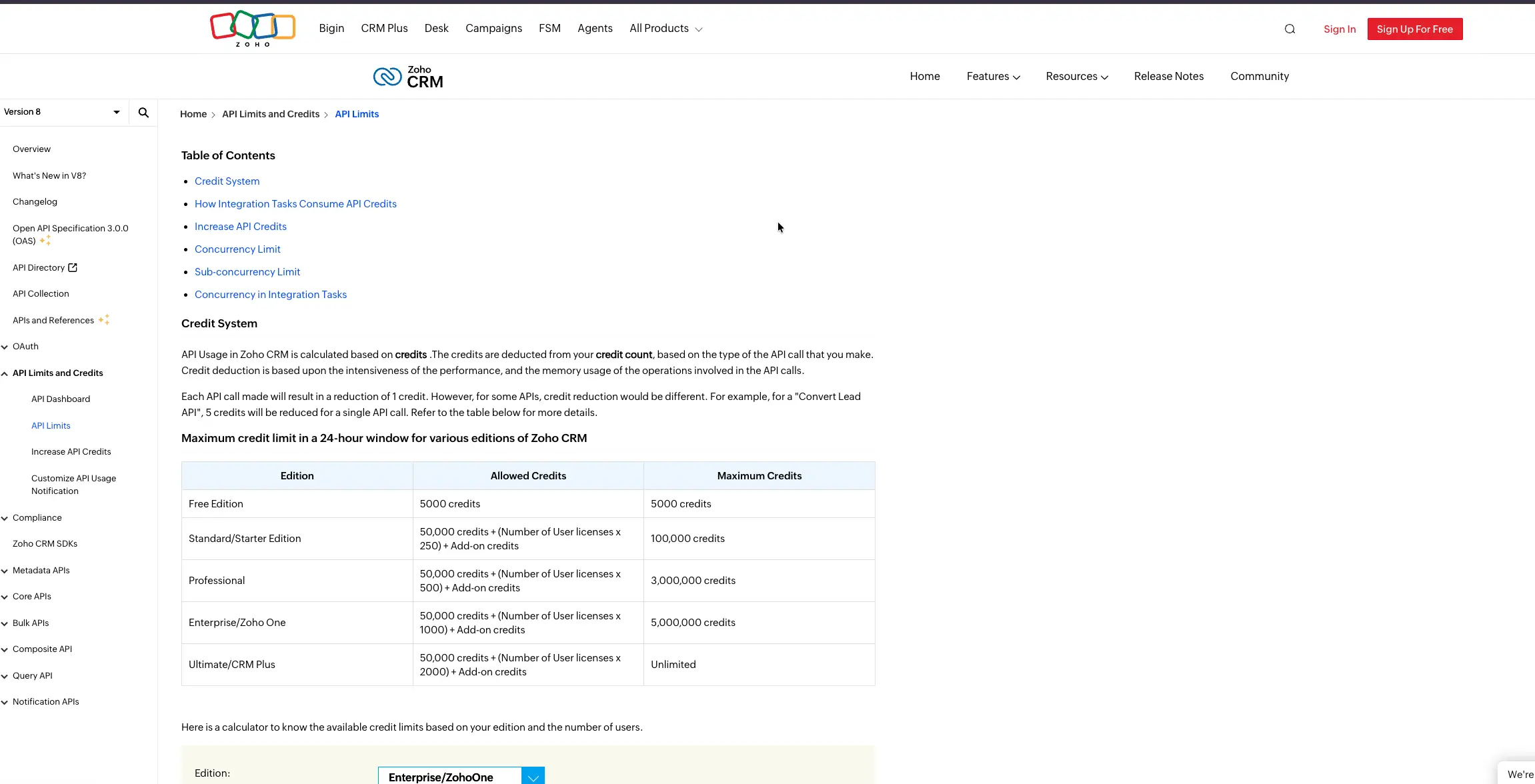Open API Dashboard sidebar item
1535x784 pixels.
tap(61, 399)
